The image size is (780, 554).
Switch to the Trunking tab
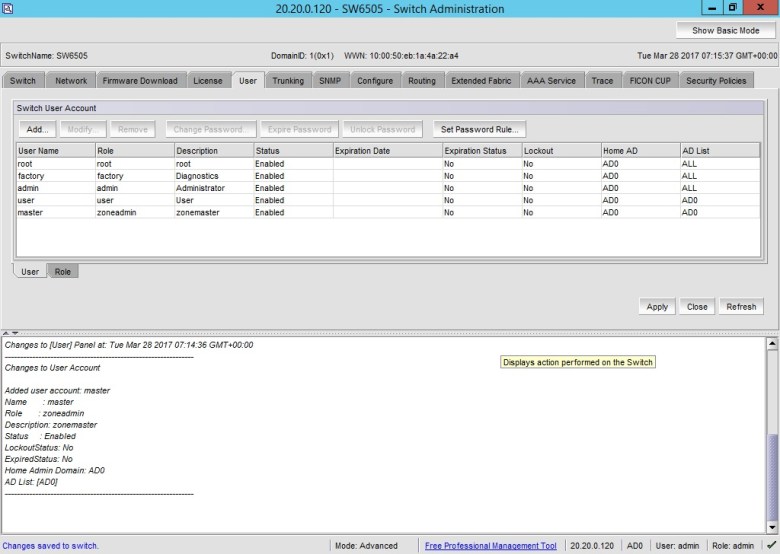[x=288, y=81]
